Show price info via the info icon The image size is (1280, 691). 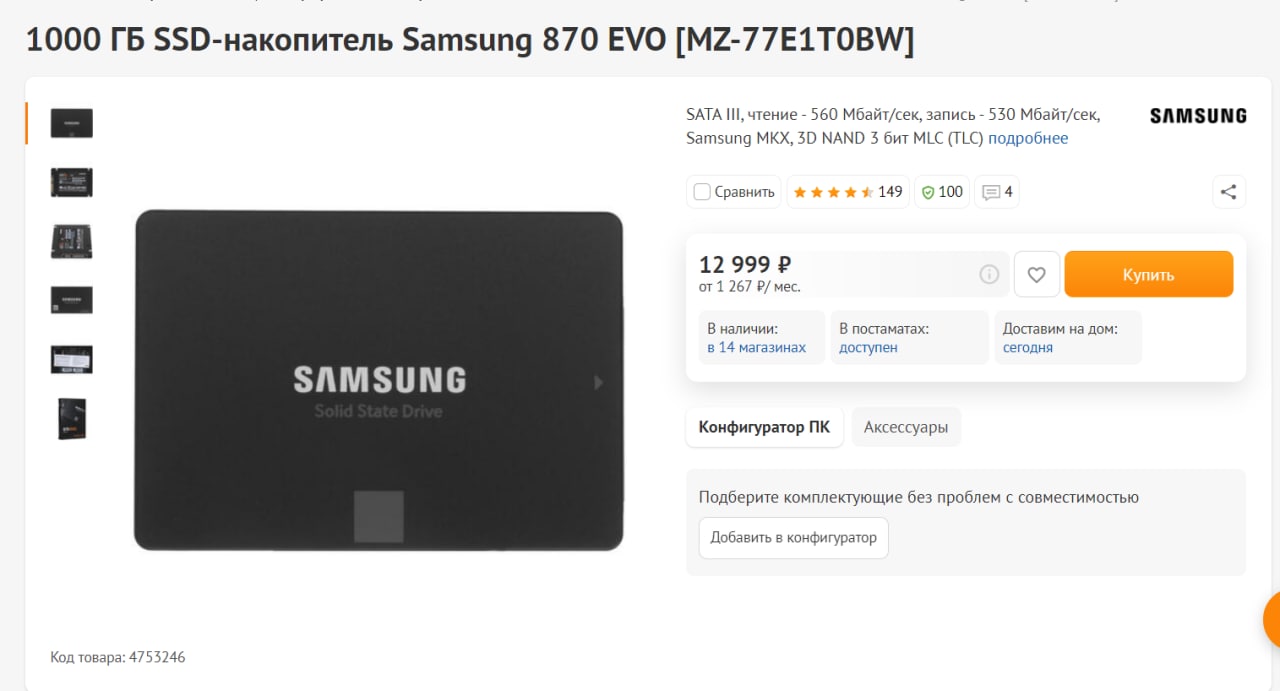989,274
